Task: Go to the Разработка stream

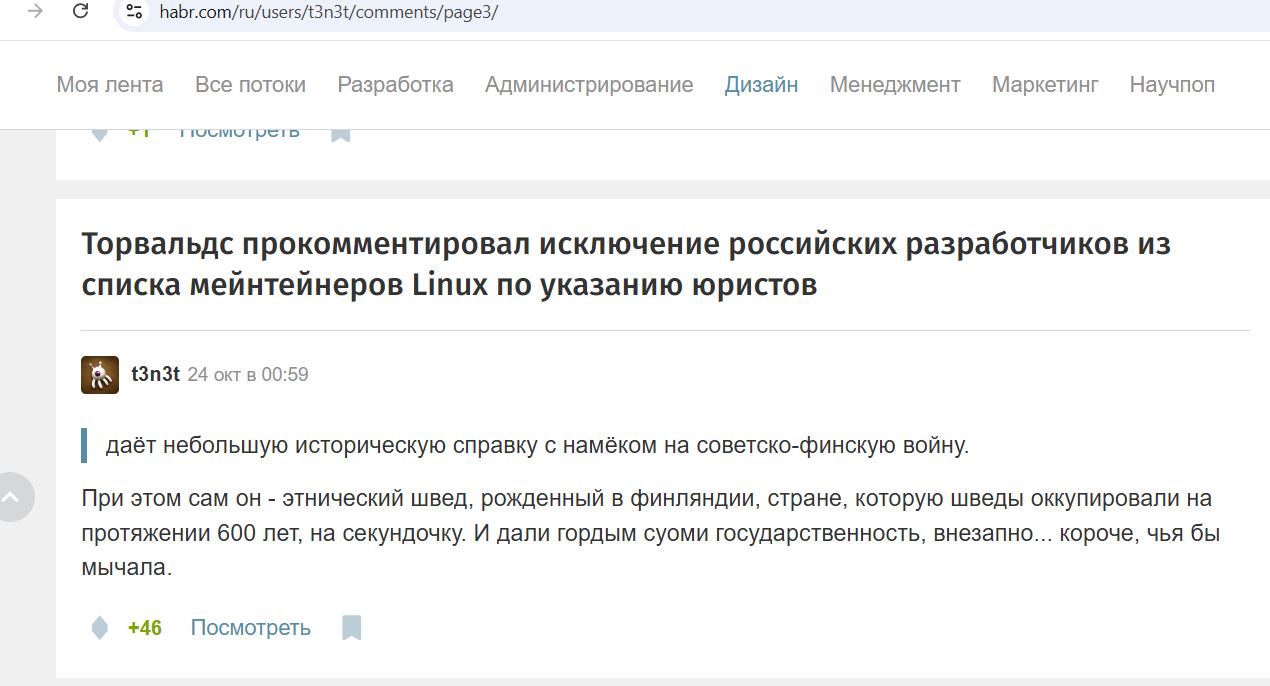Action: click(395, 85)
